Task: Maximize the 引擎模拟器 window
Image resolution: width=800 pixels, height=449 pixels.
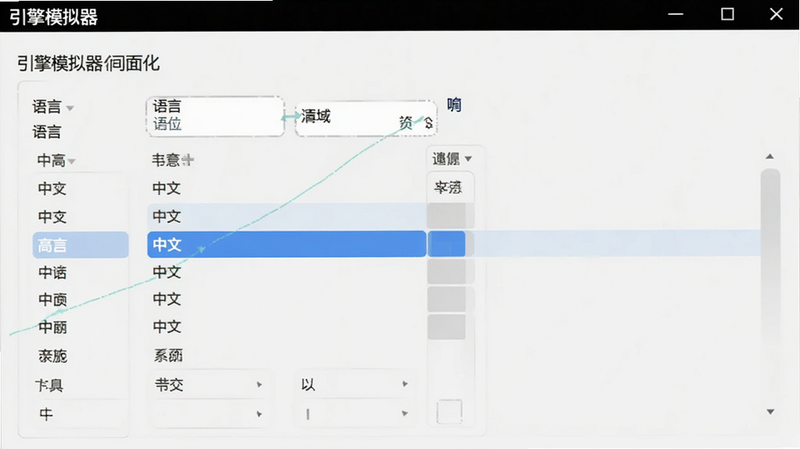Action: (728, 14)
